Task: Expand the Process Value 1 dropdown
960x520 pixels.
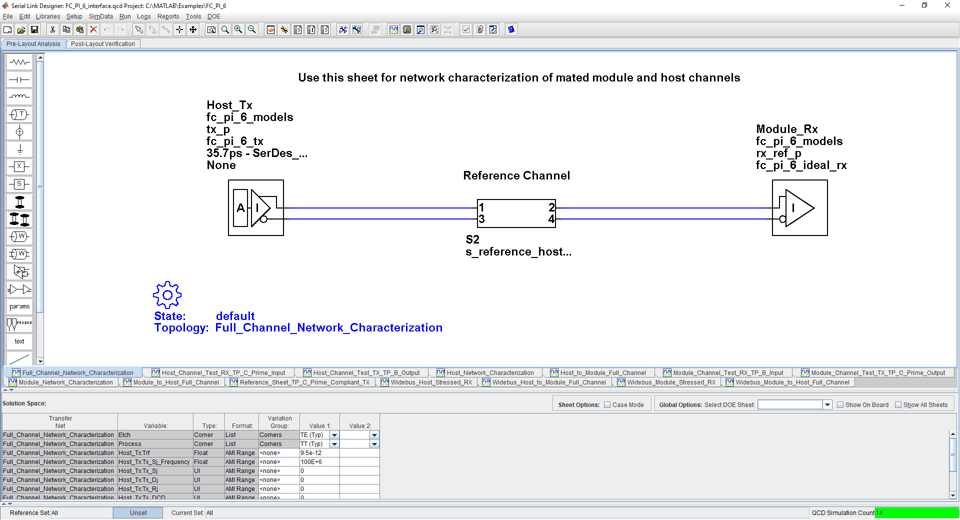Action: [334, 444]
